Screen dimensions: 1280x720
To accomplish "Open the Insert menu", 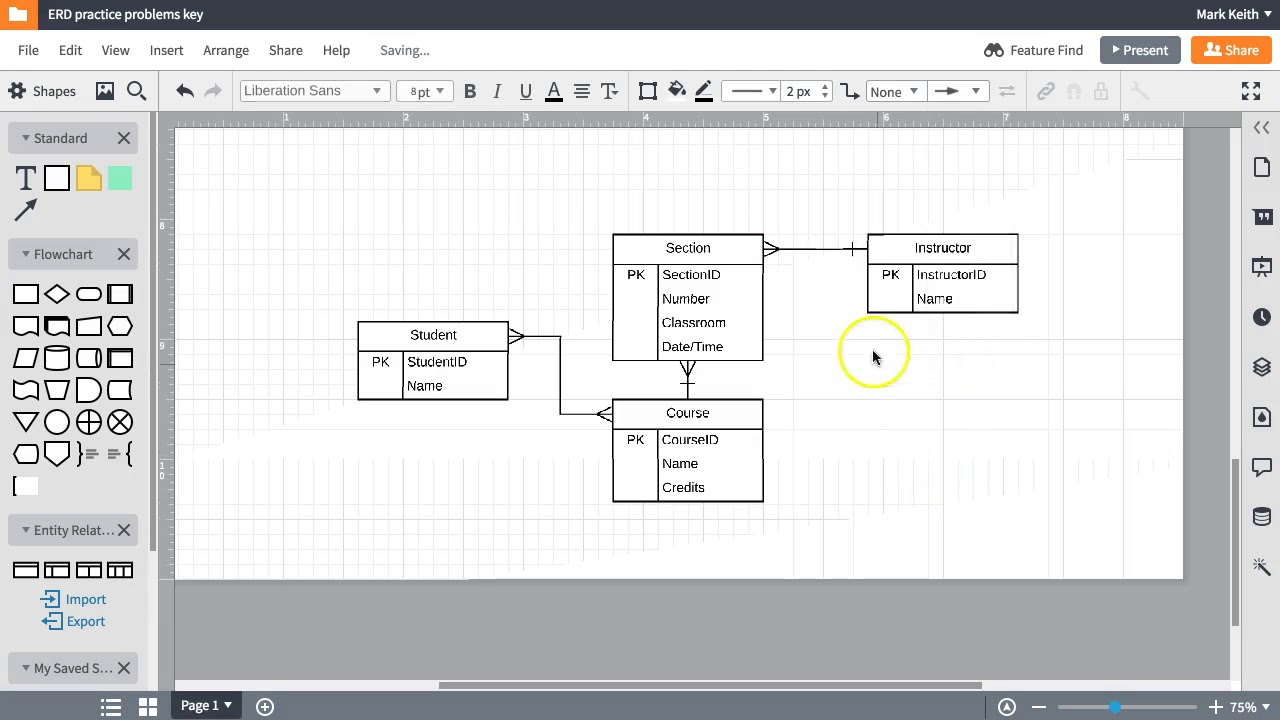I will pyautogui.click(x=166, y=50).
